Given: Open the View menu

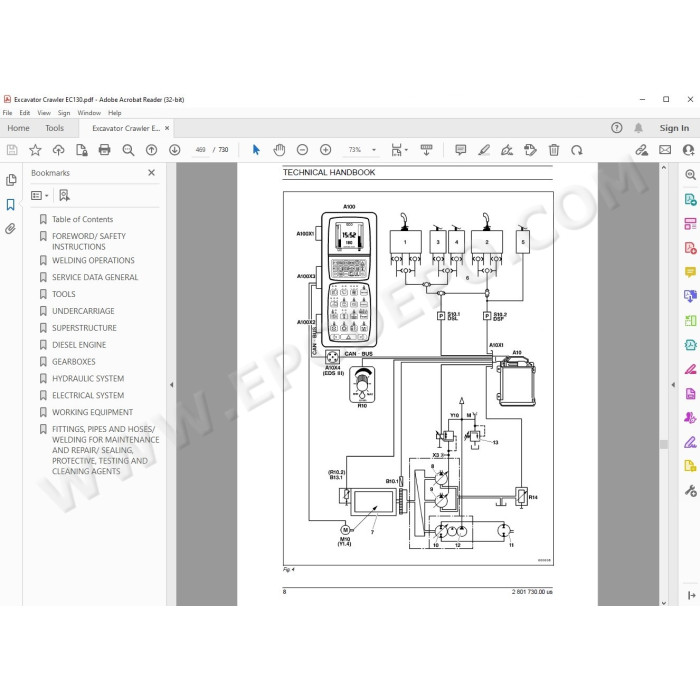Looking at the screenshot, I should pos(44,113).
